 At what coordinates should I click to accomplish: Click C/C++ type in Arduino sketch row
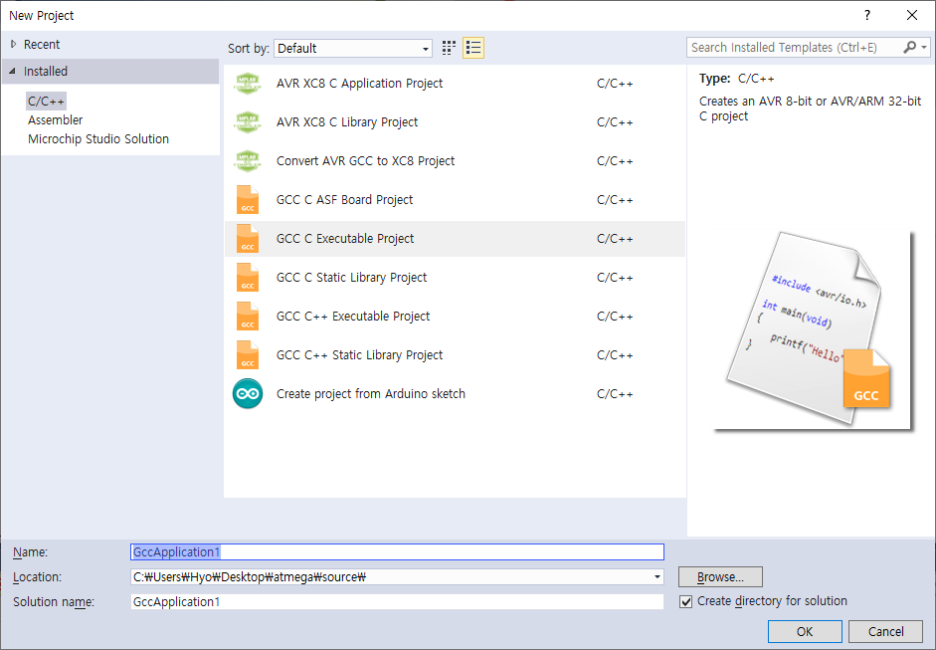[x=615, y=394]
